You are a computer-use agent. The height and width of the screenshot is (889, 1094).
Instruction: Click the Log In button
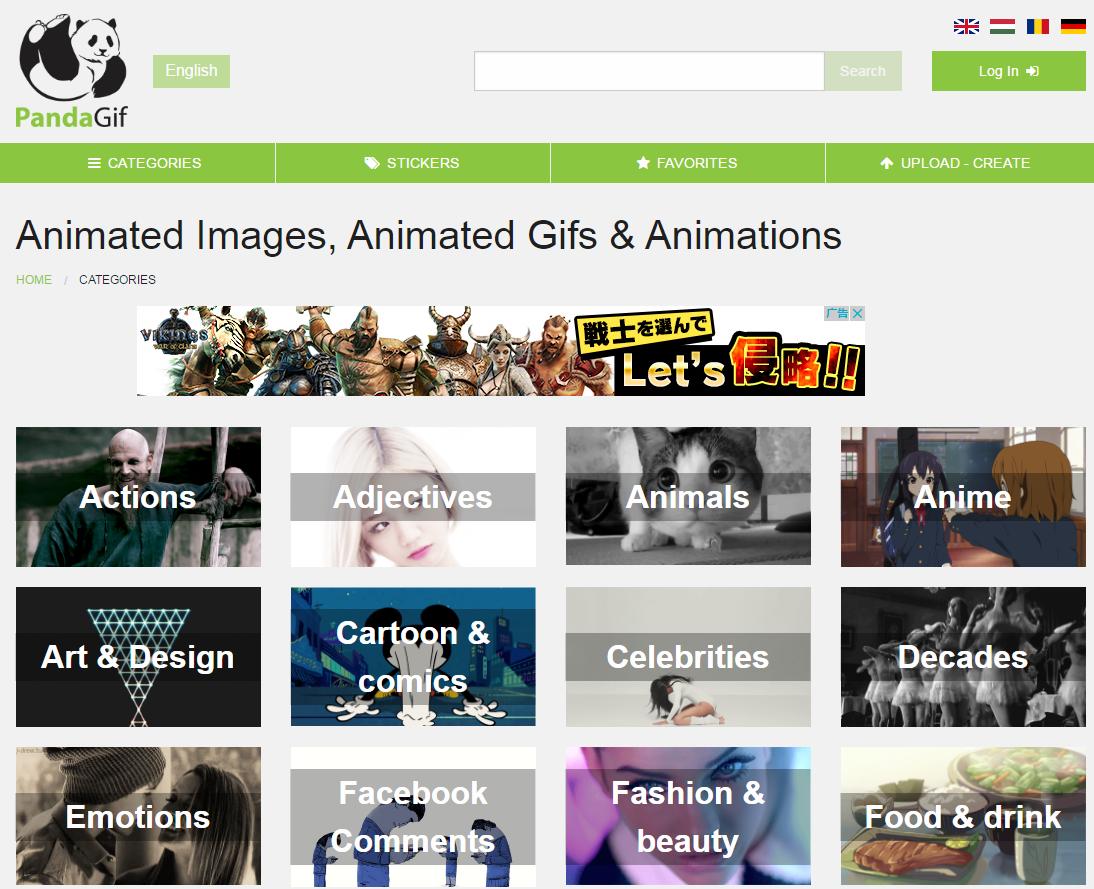tap(1008, 71)
